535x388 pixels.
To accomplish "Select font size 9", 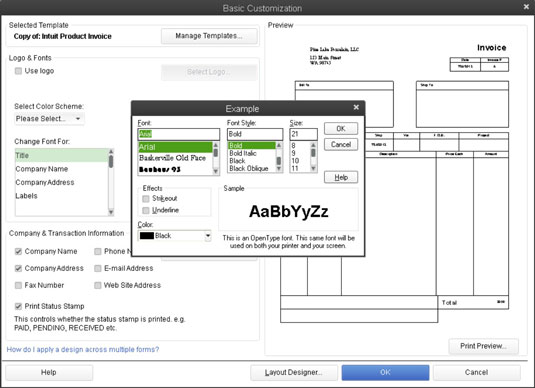I will 300,153.
